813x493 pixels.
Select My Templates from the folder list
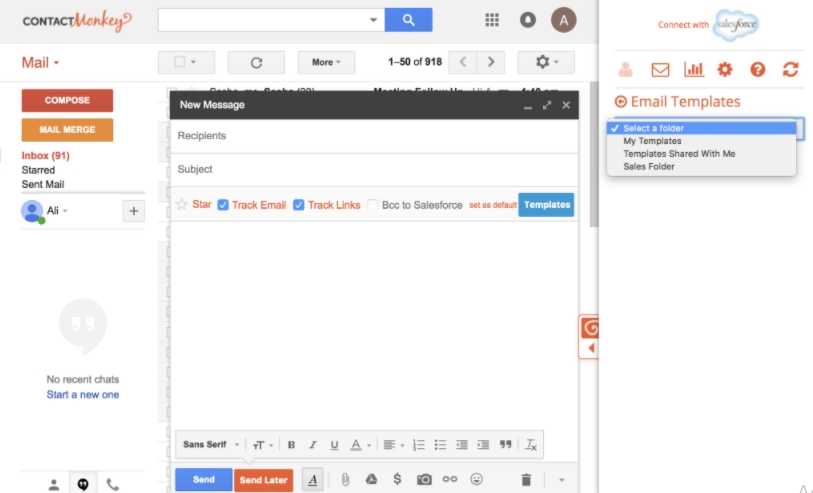click(652, 141)
